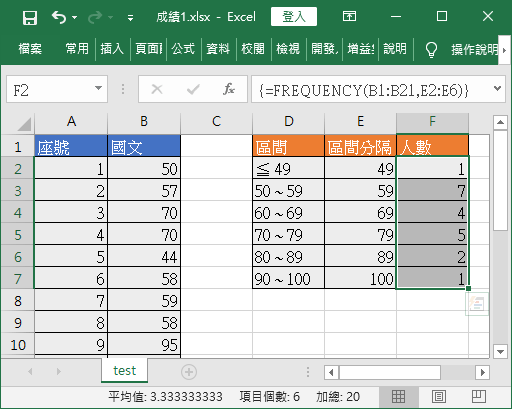Screen dimensions: 512x409
Task: Open Customize Quick Access Toolbar menu
Action: tap(130, 18)
